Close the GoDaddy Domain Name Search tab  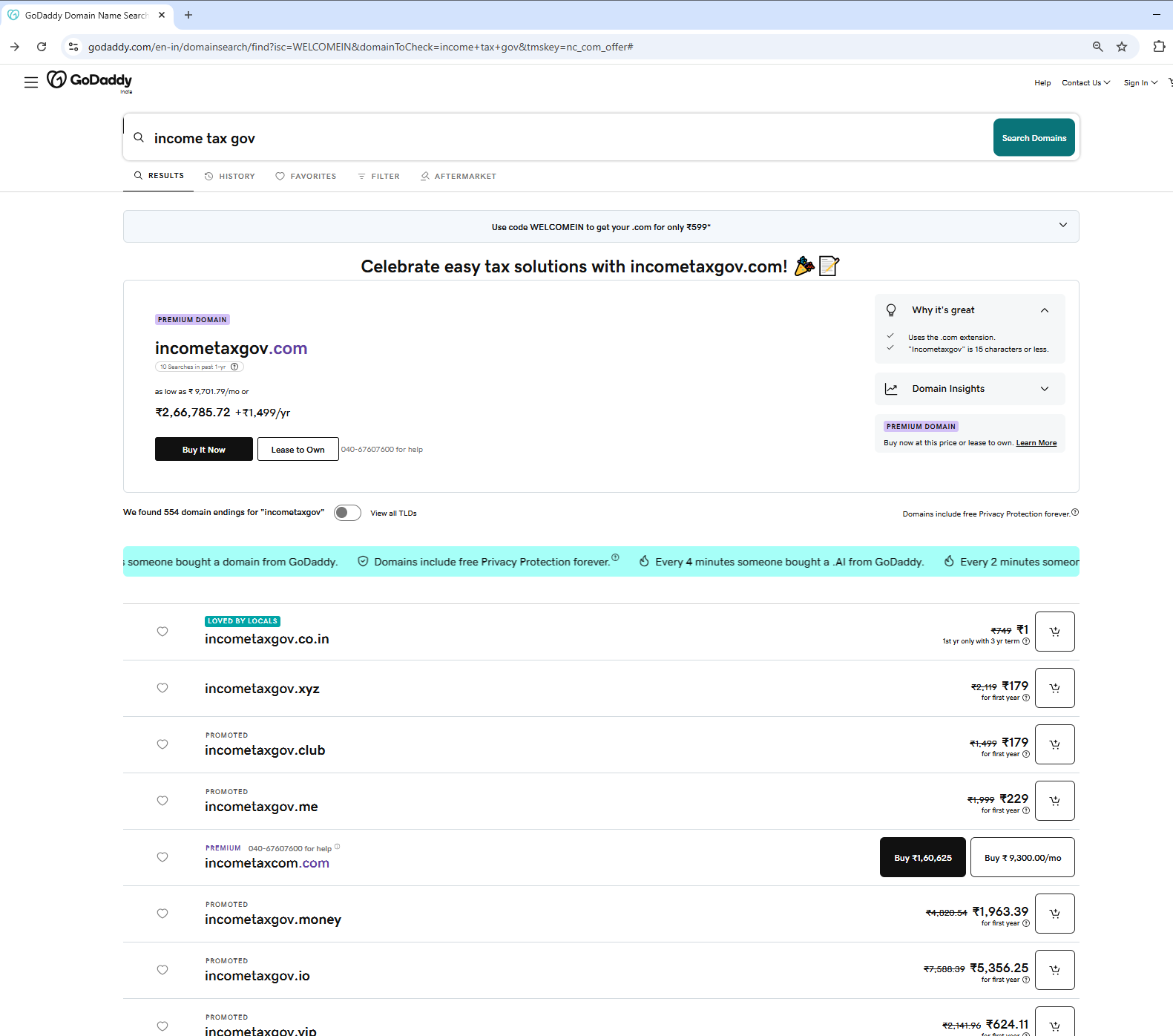pos(162,15)
